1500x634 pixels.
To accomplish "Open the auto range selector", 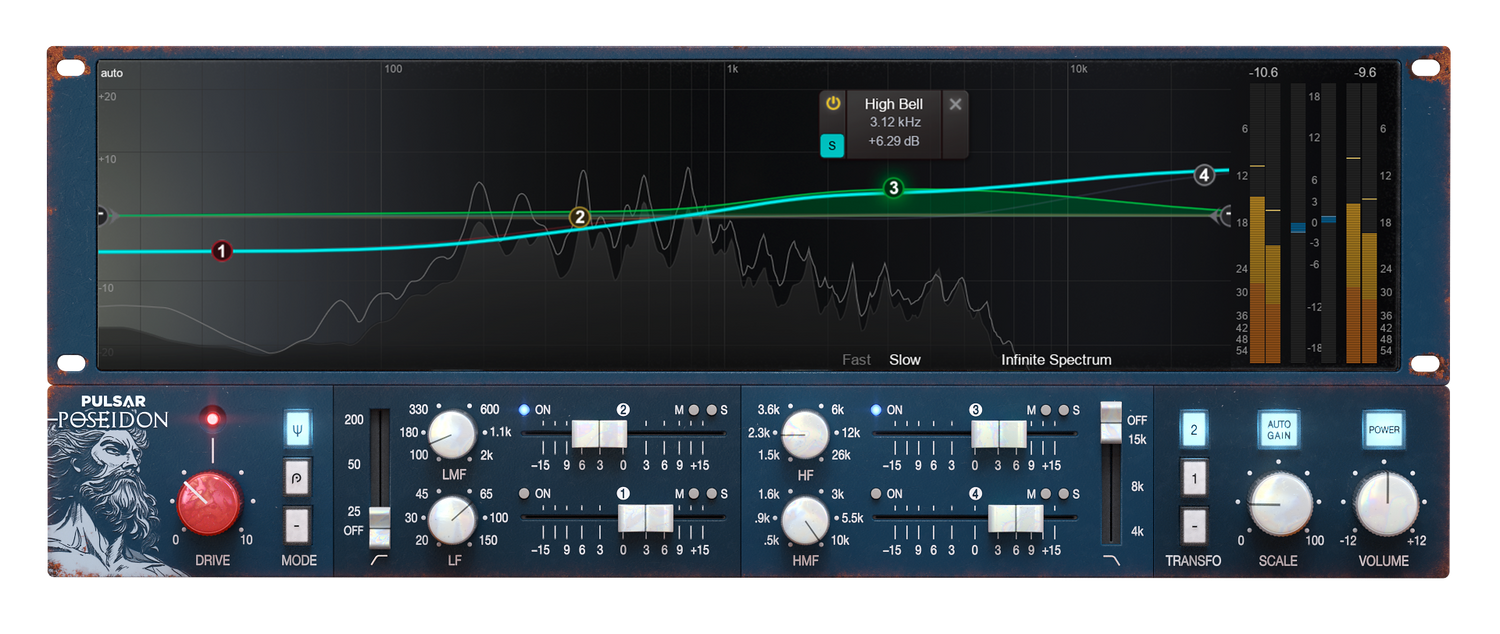I will 112,73.
